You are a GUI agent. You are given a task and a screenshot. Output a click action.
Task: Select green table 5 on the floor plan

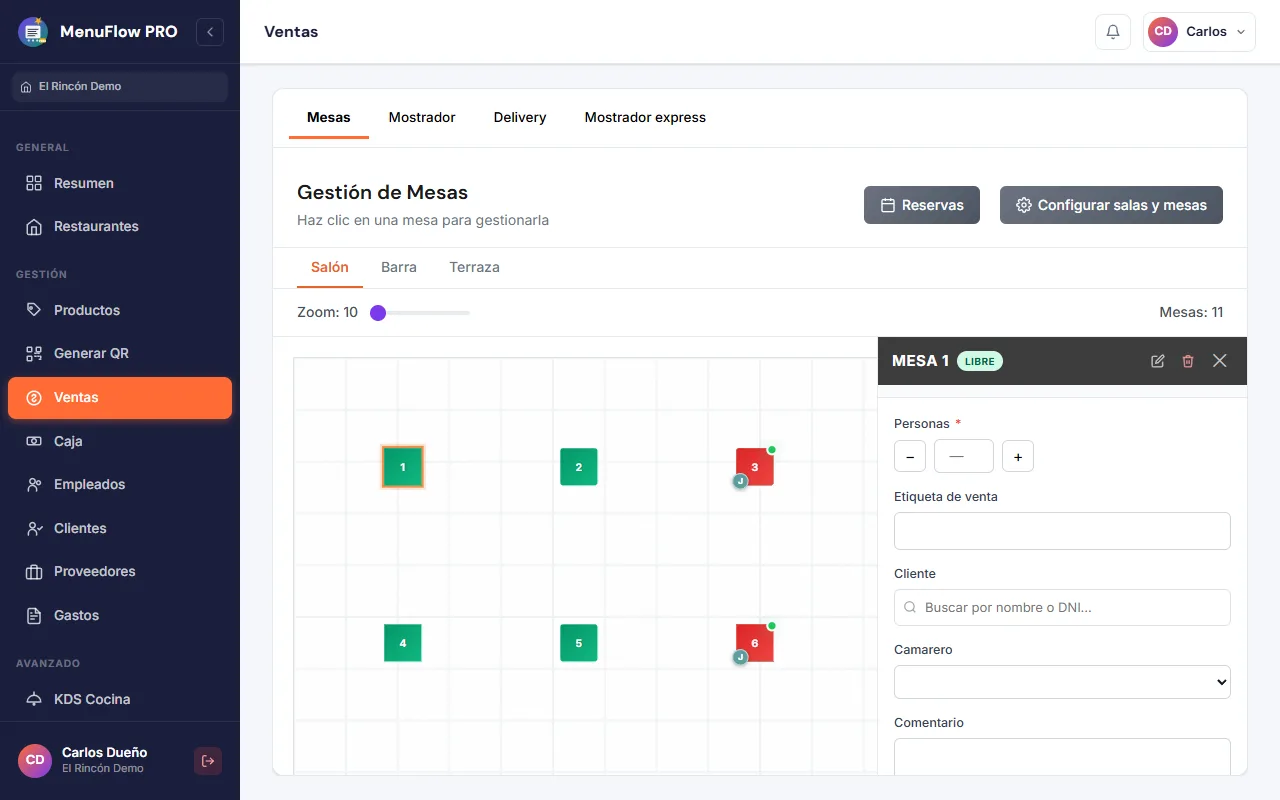(579, 643)
